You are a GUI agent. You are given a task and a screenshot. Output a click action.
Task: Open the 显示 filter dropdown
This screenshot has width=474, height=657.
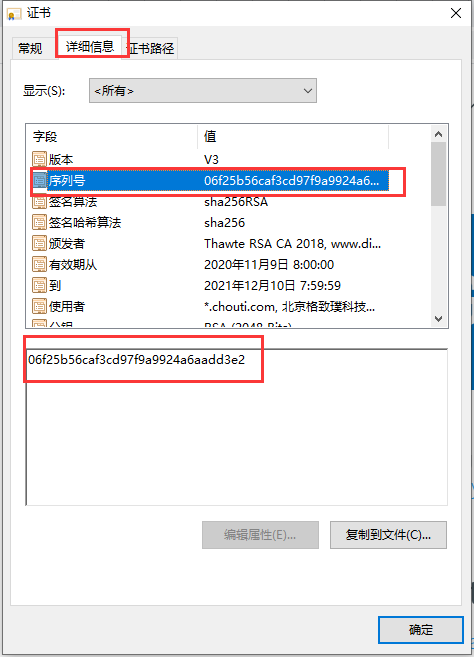[203, 91]
